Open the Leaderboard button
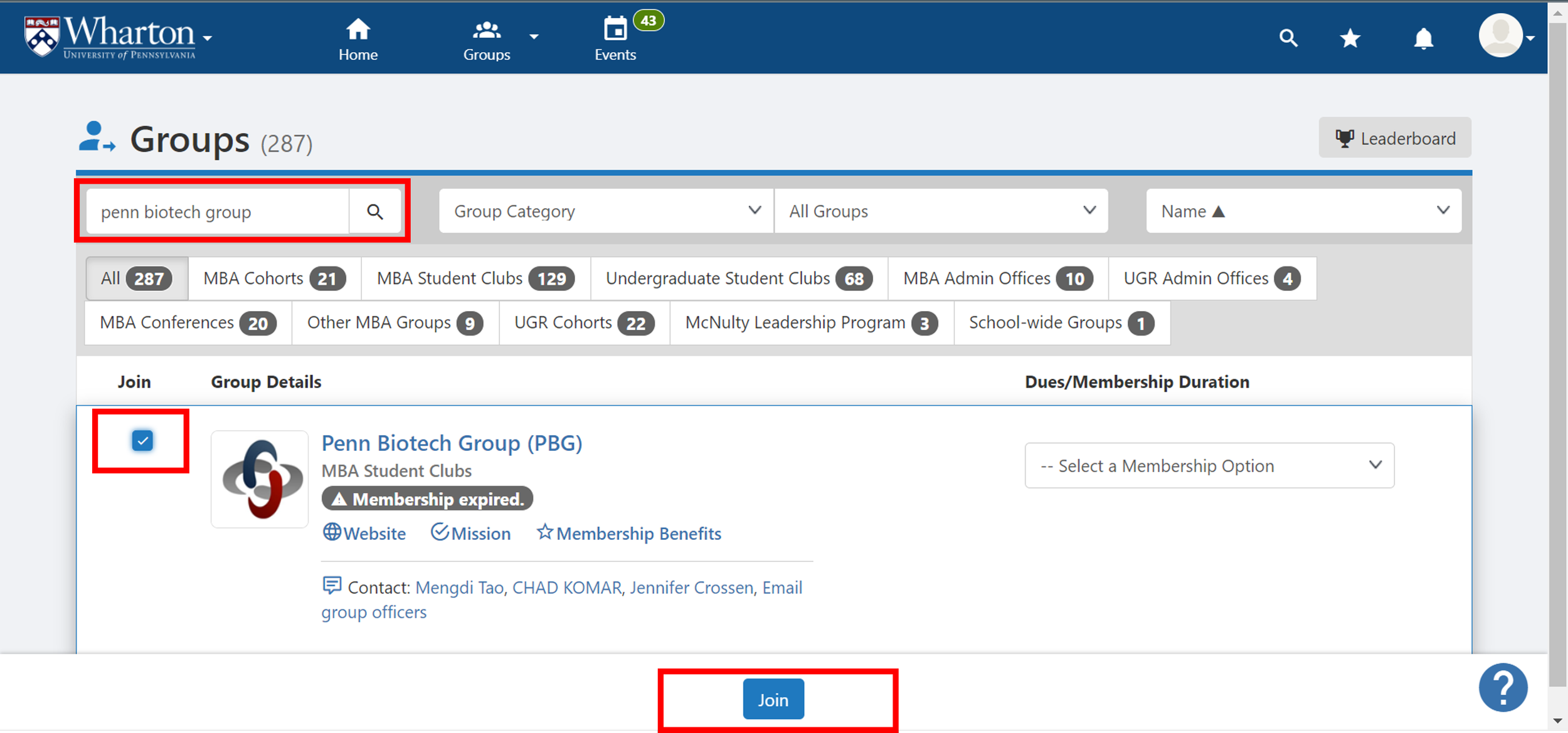This screenshot has width=1568, height=733. click(1394, 138)
